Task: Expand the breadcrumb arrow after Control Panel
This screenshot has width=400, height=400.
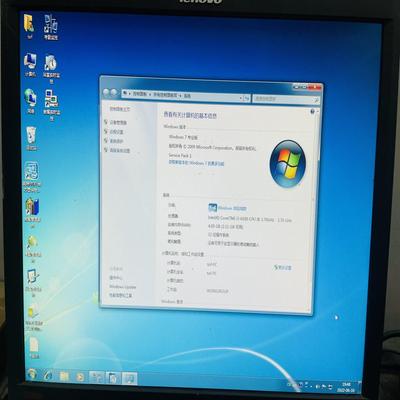Action: point(150,95)
